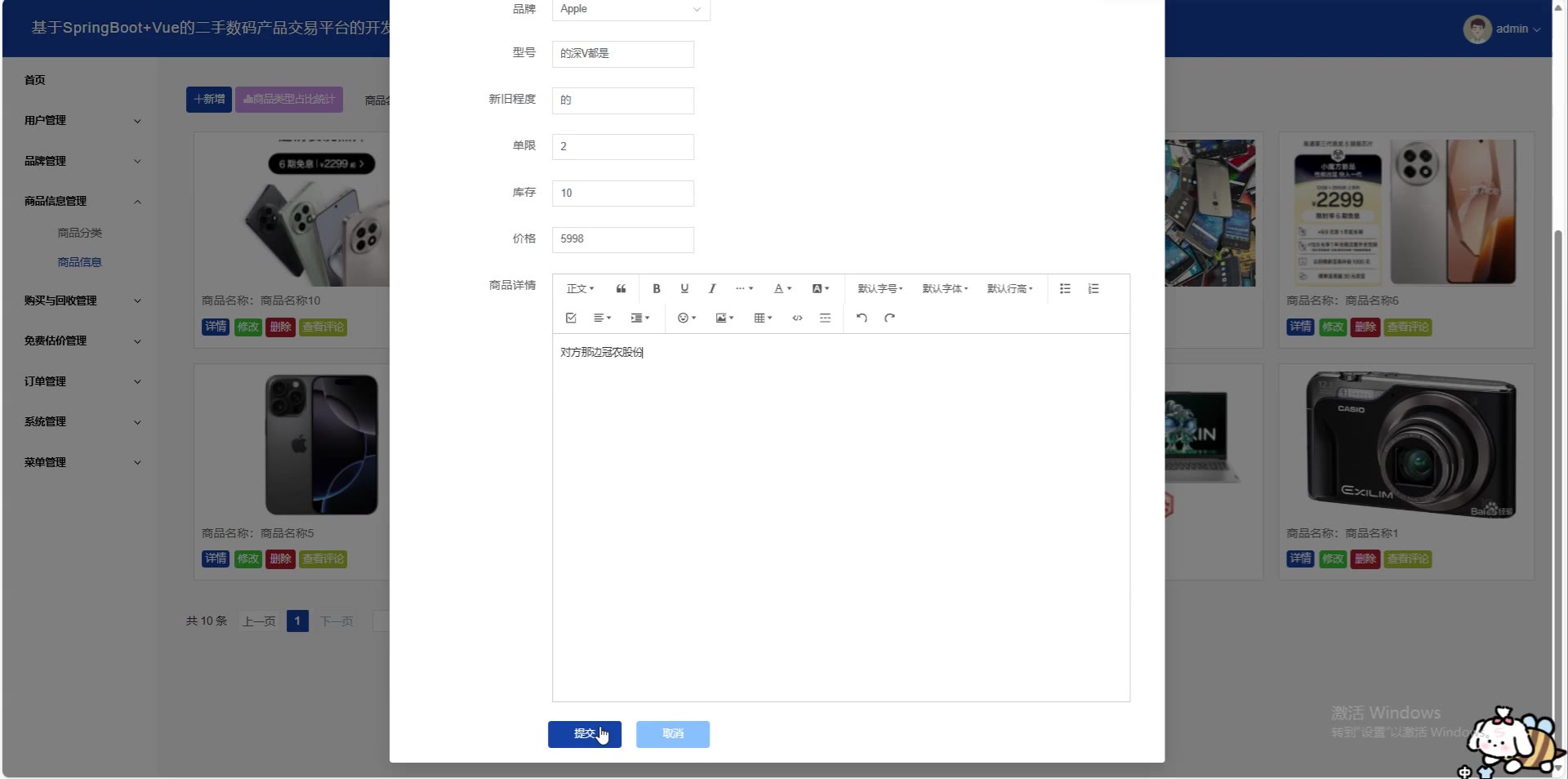The image size is (1568, 779).
Task: Open the 默认行高 line height dropdown
Action: point(1009,289)
